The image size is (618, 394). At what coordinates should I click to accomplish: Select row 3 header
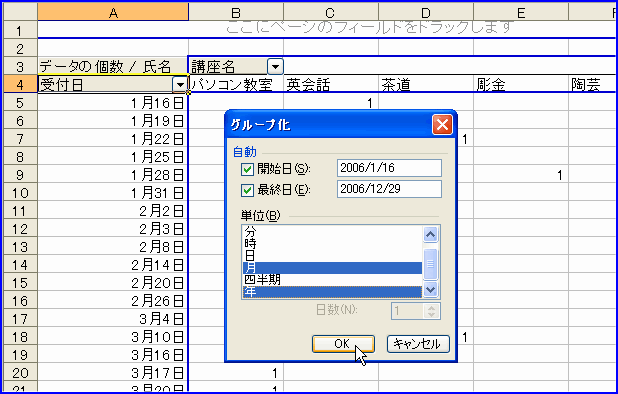pos(20,66)
